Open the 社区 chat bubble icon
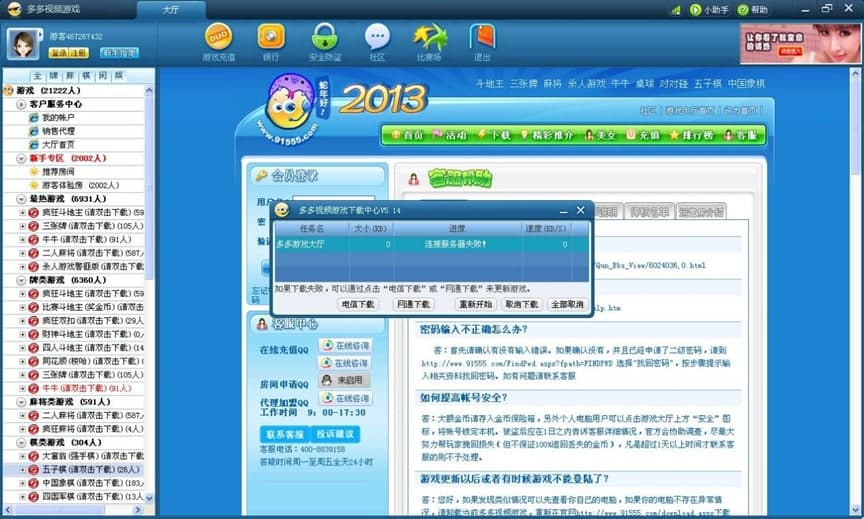Image resolution: width=864 pixels, height=519 pixels. (x=377, y=37)
